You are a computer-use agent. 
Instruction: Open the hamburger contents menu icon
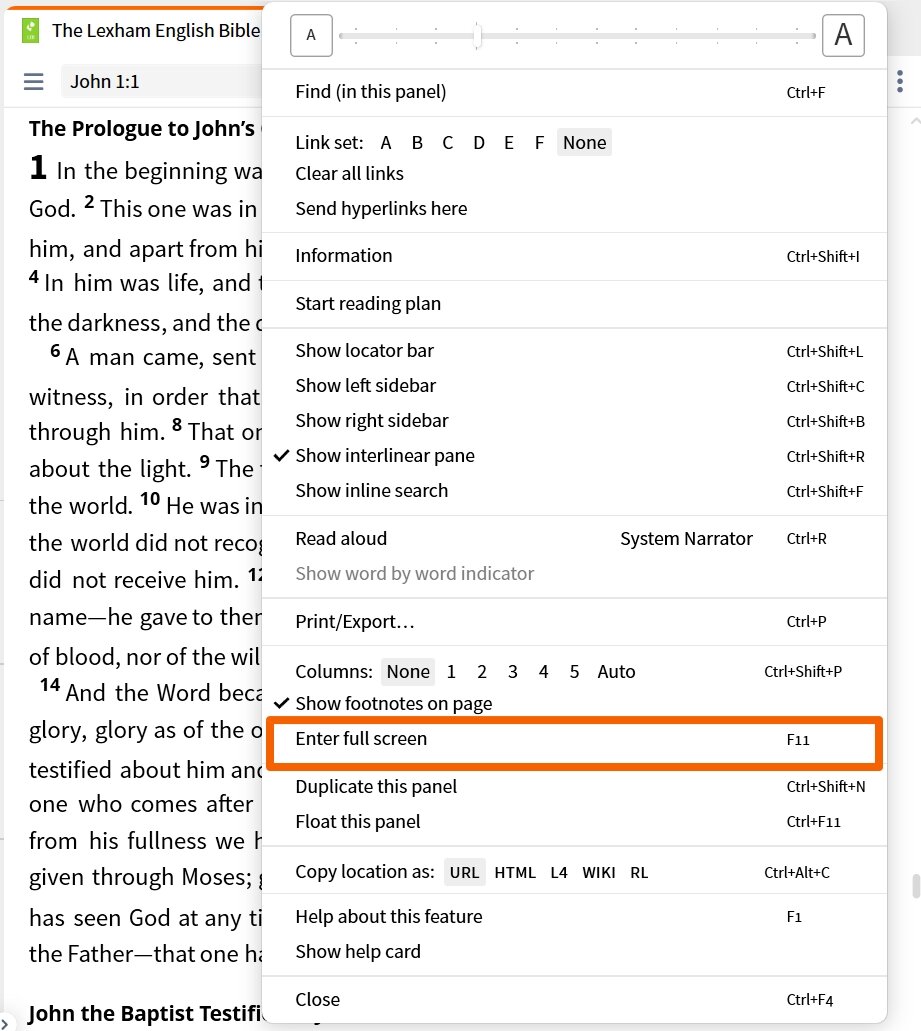pos(34,82)
